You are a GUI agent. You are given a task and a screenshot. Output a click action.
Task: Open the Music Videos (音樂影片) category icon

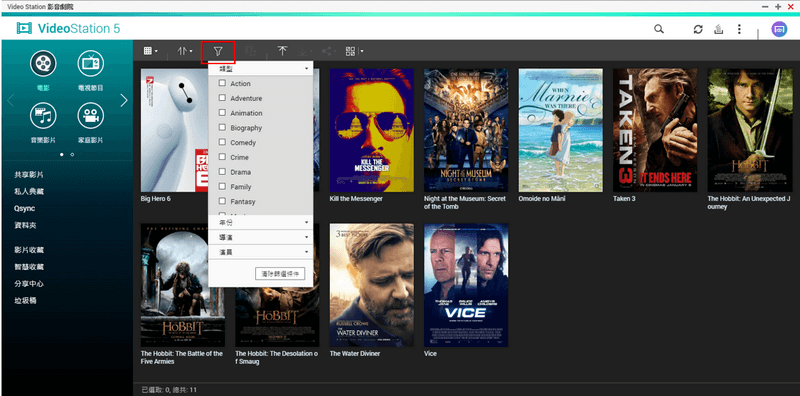pos(43,116)
